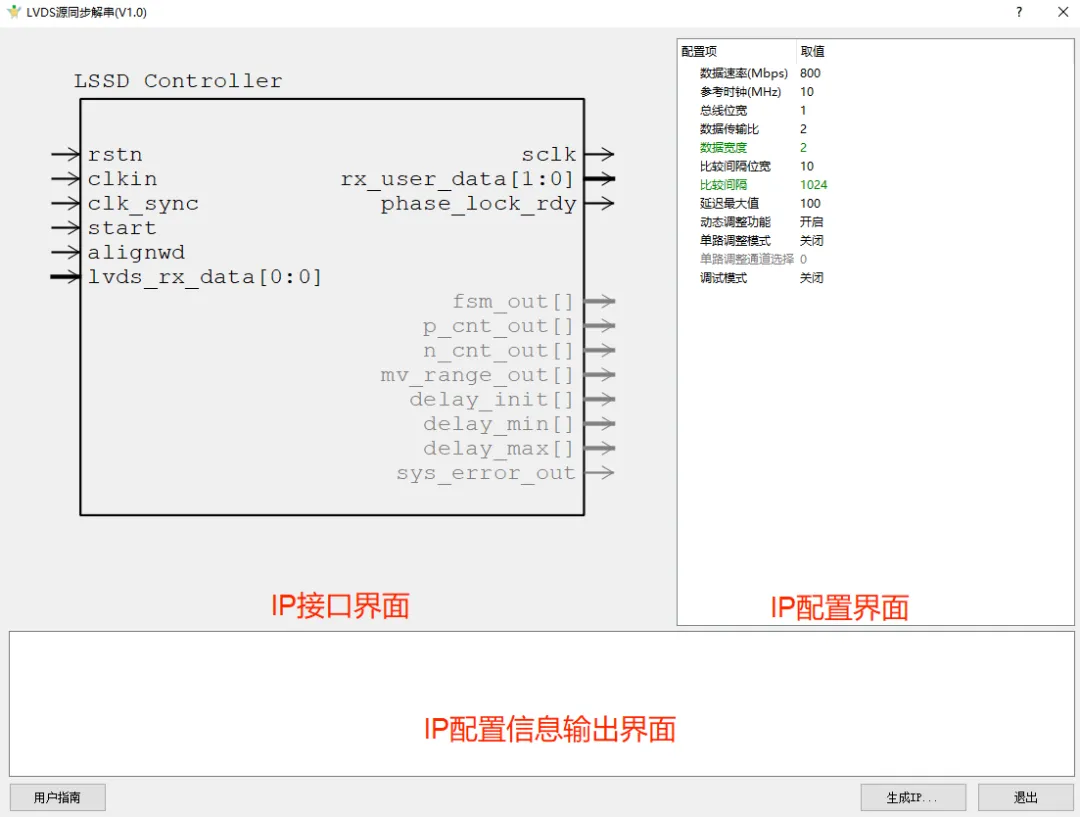Toggle the 调试模式 关闭 setting
The height and width of the screenshot is (817, 1080).
(811, 278)
